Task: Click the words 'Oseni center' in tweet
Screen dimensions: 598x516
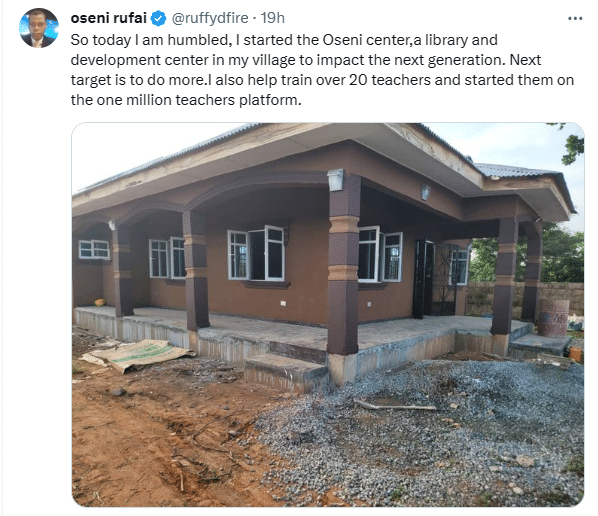Action: pos(366,40)
